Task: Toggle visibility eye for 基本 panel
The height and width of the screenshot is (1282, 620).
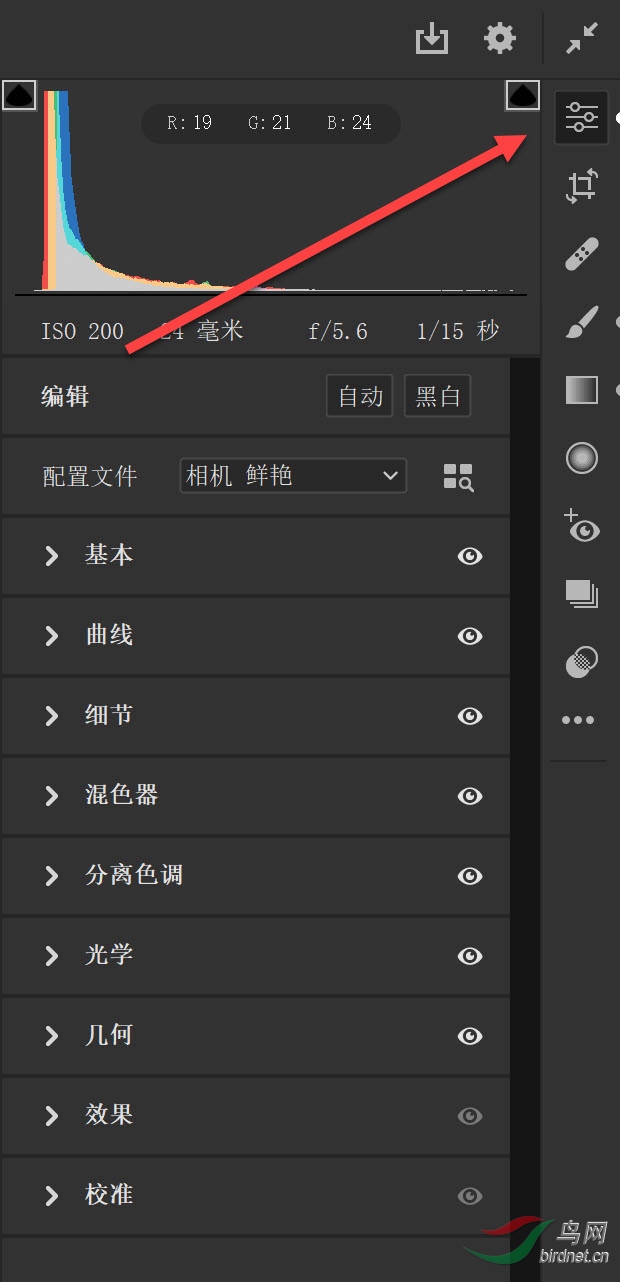Action: click(470, 556)
